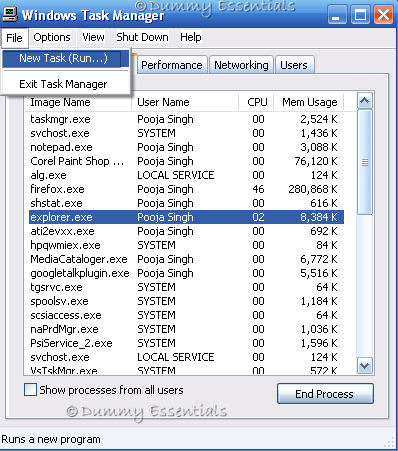The width and height of the screenshot is (398, 451).
Task: Click explorer.exe memory value 8,384 K
Action: pyautogui.click(x=319, y=217)
